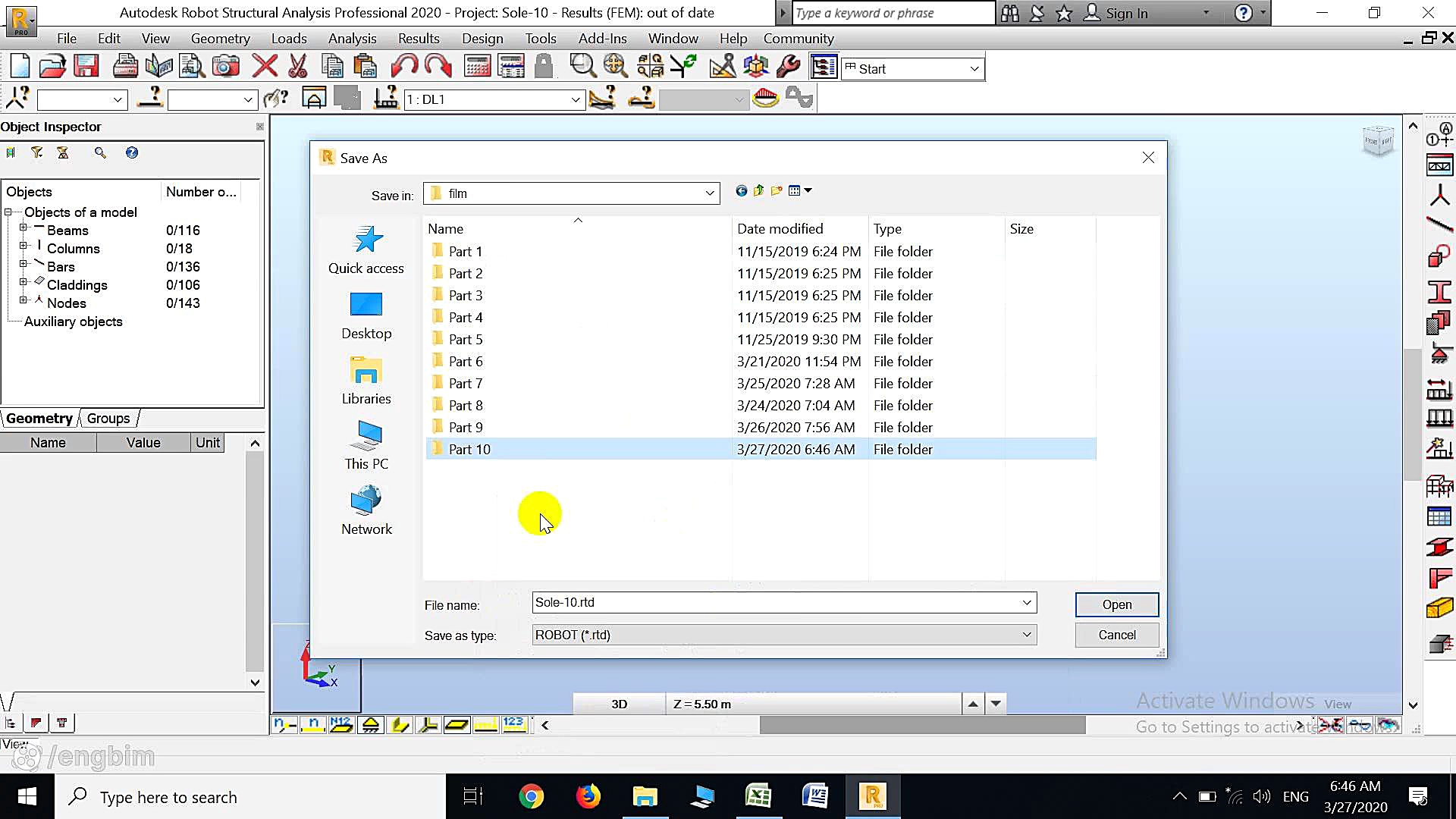The image size is (1456, 819).
Task: Open Chrome from the taskbar
Action: click(532, 796)
